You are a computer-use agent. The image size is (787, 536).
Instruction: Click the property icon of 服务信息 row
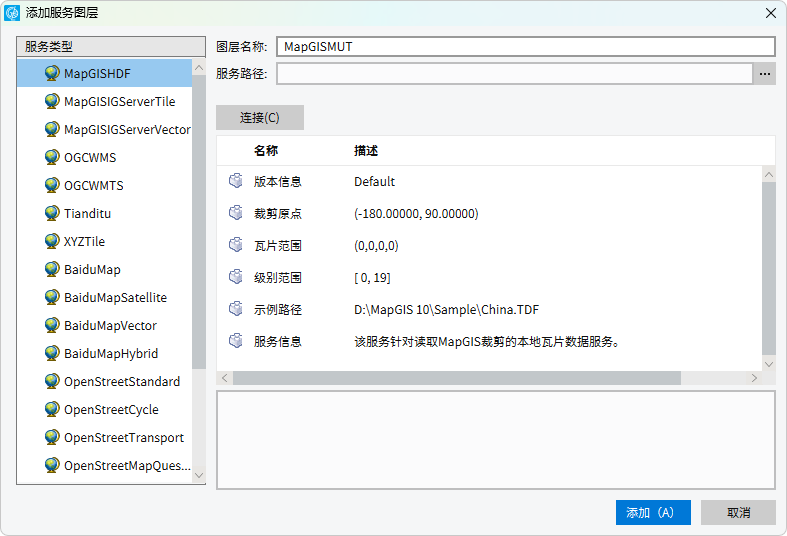(236, 341)
